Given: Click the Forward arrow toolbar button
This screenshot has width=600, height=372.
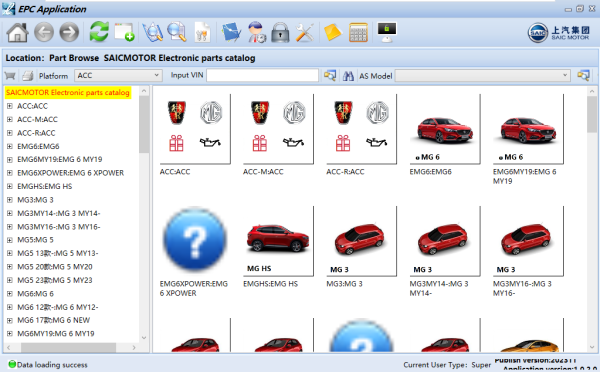Looking at the screenshot, I should coord(69,32).
